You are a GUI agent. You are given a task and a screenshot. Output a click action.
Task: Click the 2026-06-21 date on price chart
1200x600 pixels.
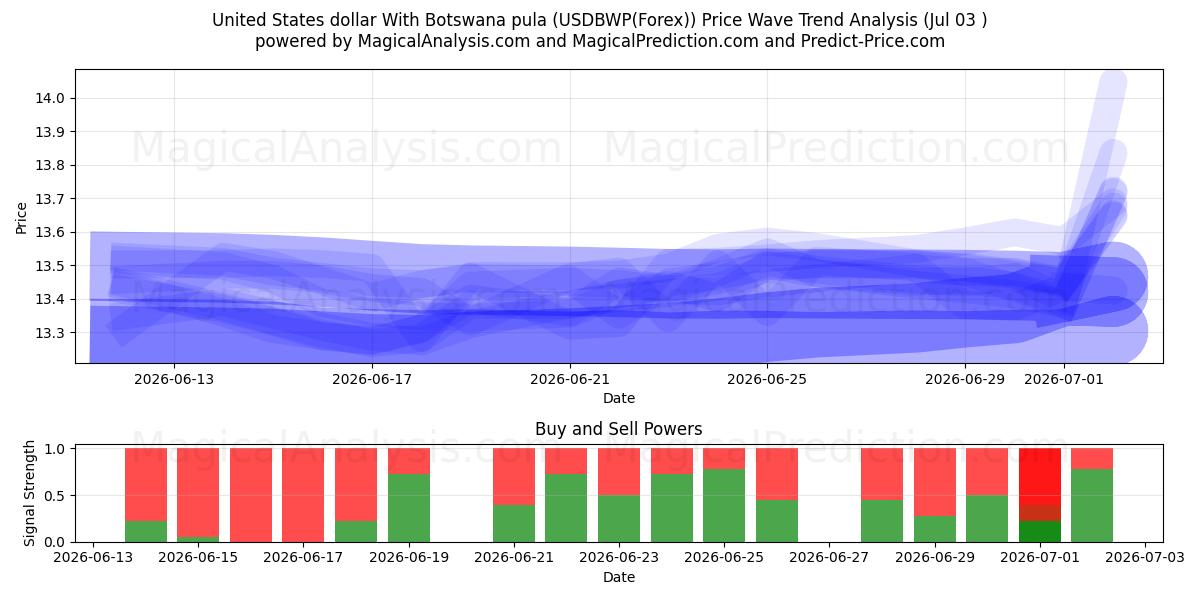pyautogui.click(x=570, y=379)
